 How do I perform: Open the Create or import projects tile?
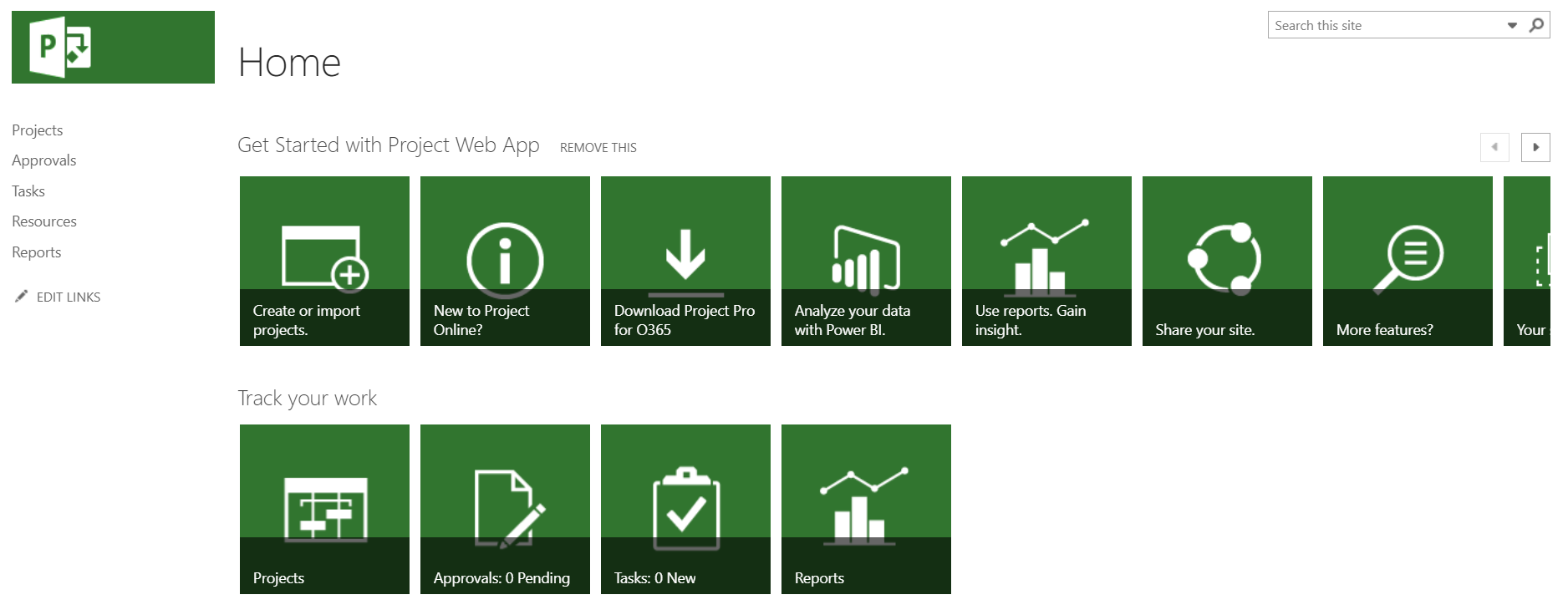click(x=324, y=261)
